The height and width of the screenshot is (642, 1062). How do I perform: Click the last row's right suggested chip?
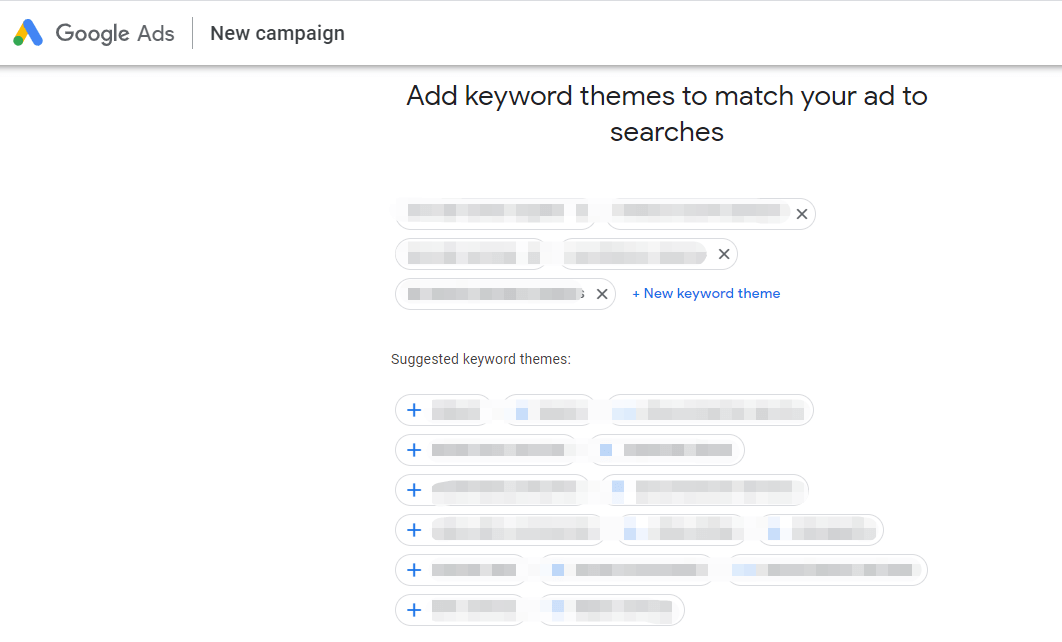(x=612, y=610)
